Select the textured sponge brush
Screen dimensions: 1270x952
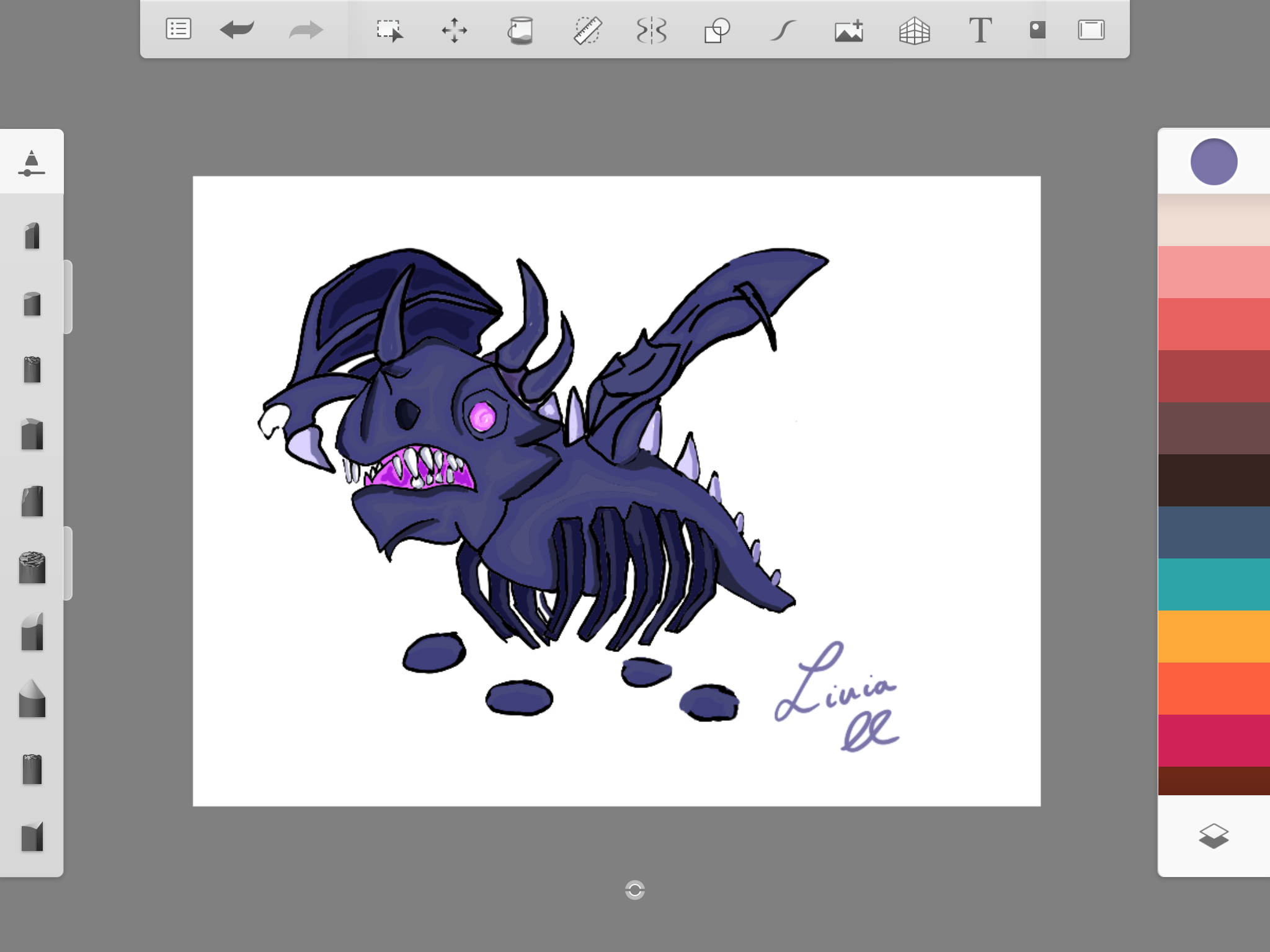pyautogui.click(x=32, y=567)
